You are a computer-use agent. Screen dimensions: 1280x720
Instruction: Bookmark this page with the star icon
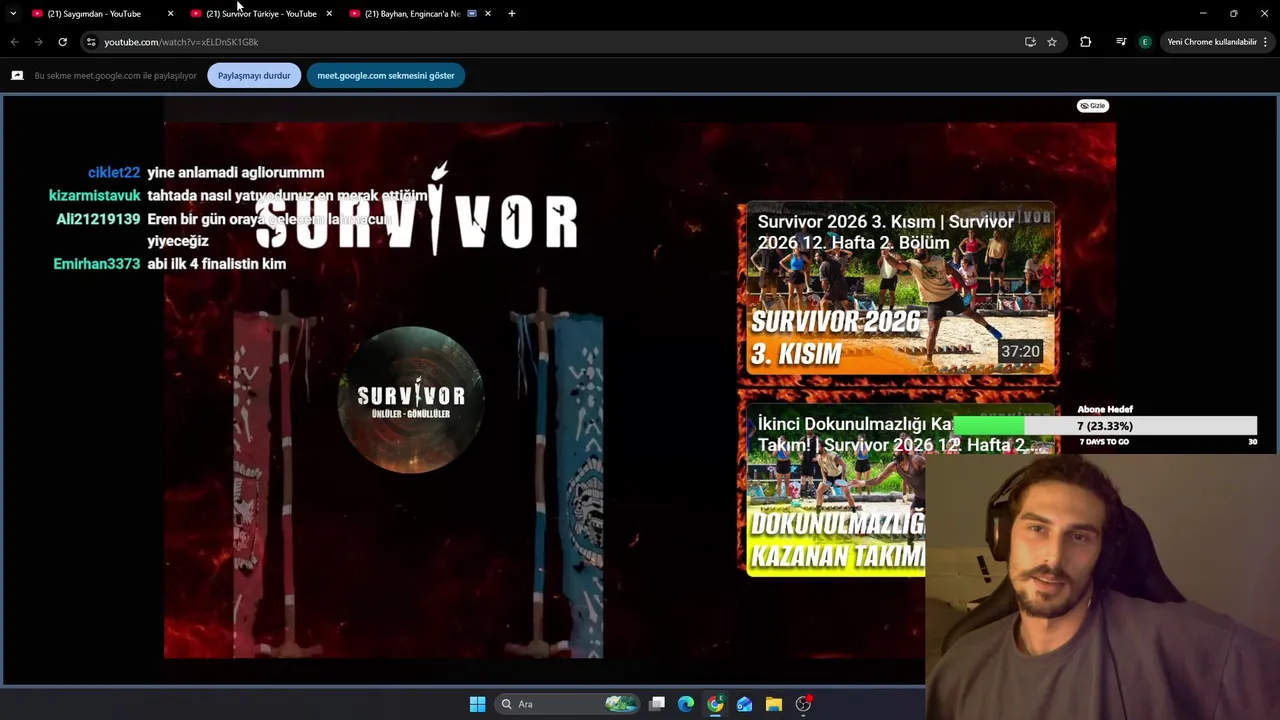(x=1052, y=42)
